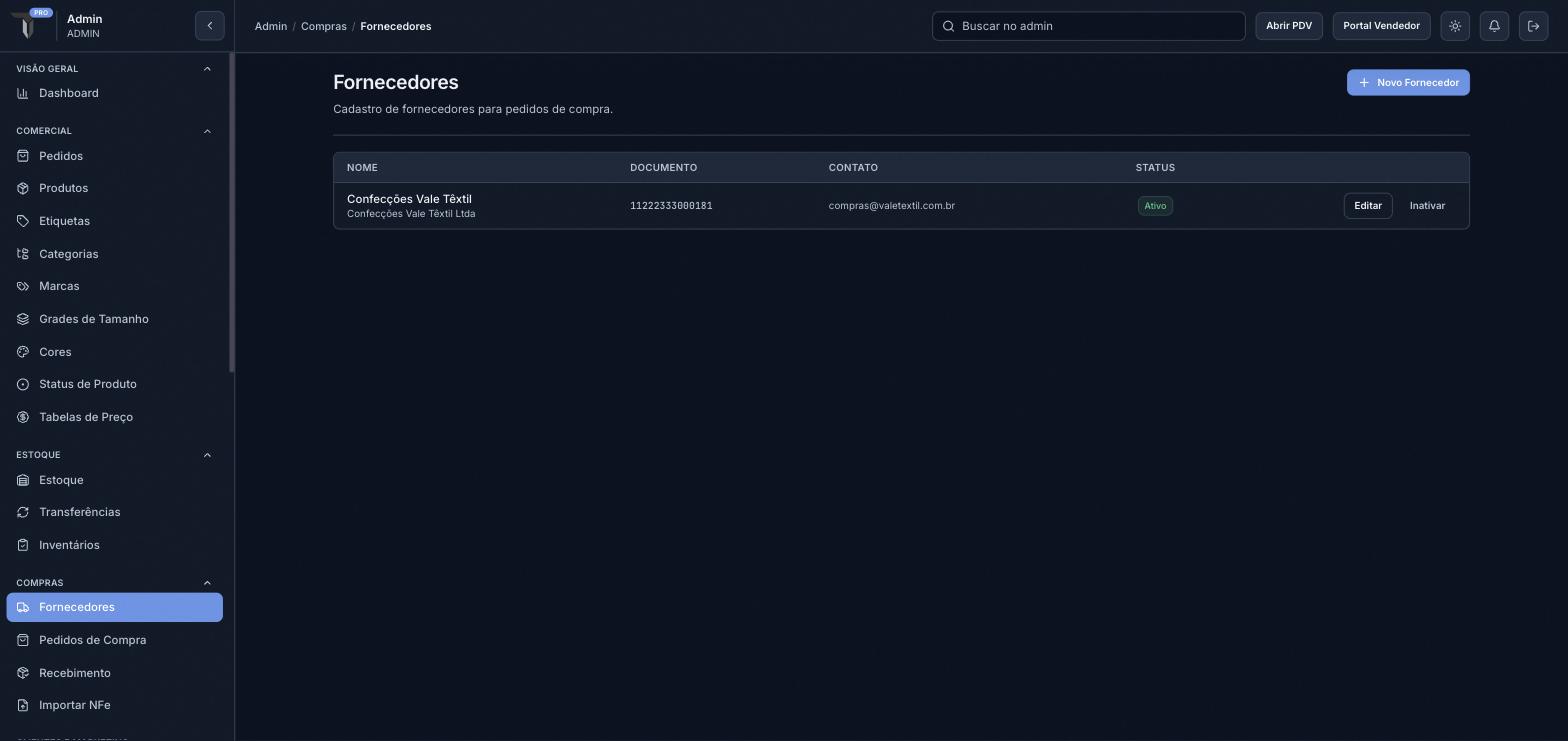
Task: Collapse the sidebar with the chevron button
Action: click(210, 26)
